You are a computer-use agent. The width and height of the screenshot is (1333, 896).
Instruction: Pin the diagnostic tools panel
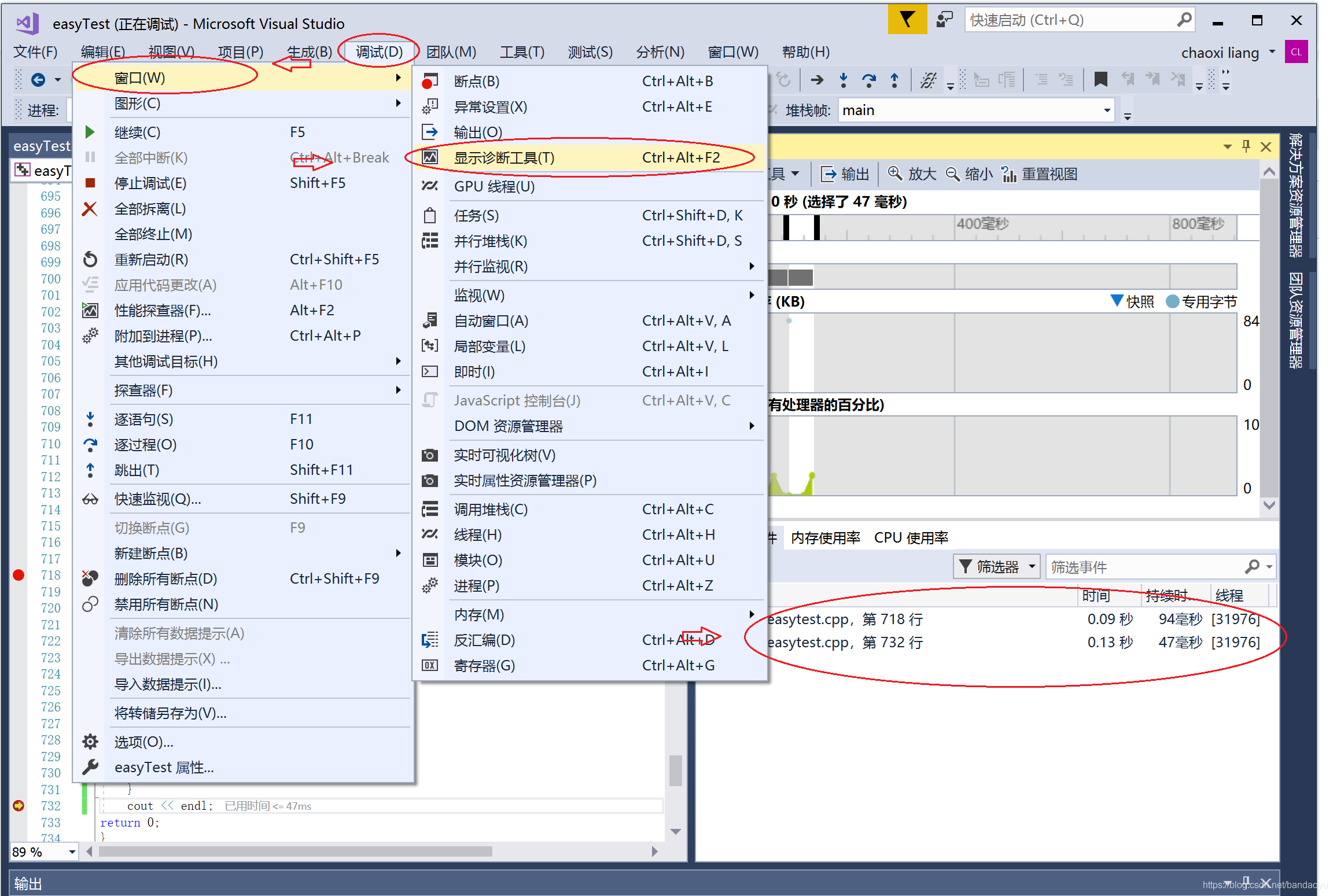click(1246, 146)
